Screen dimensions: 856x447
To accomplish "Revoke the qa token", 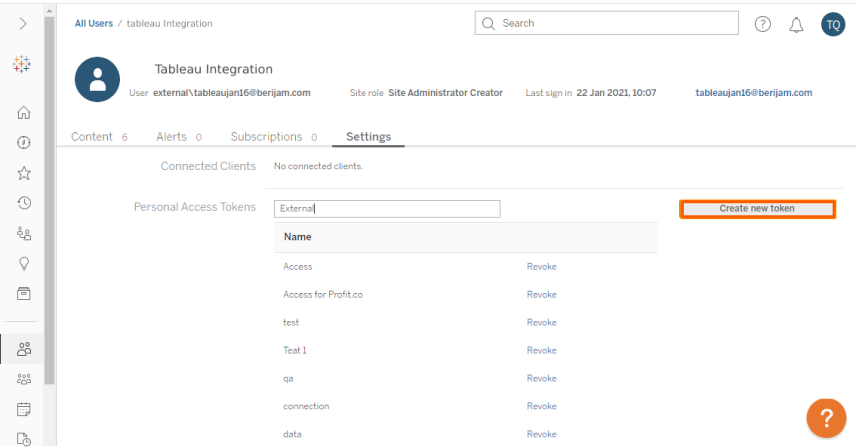I will (x=542, y=378).
